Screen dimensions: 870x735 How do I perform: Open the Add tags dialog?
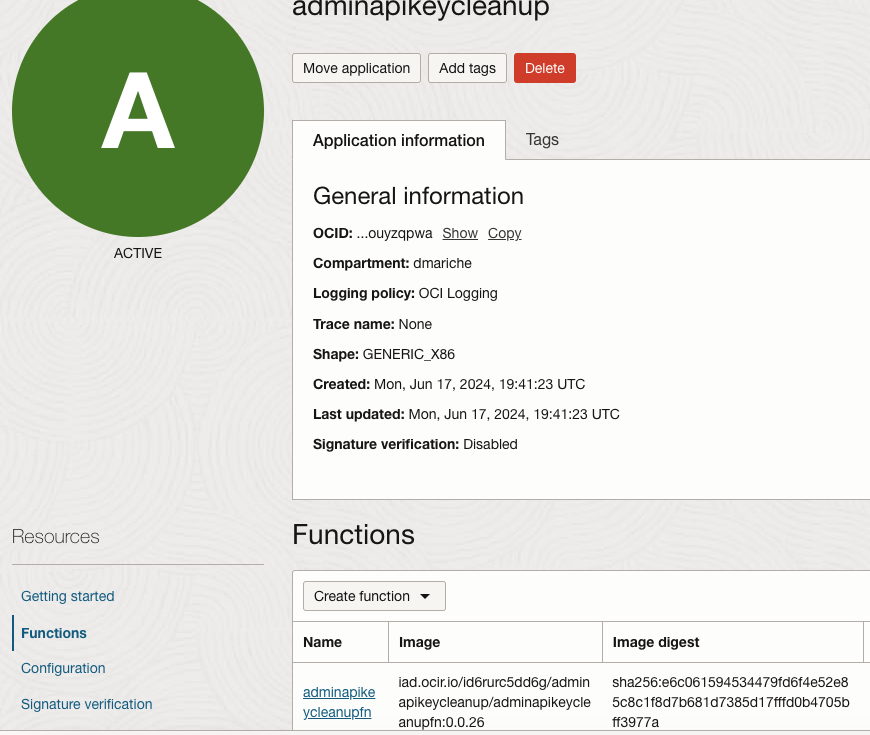467,68
